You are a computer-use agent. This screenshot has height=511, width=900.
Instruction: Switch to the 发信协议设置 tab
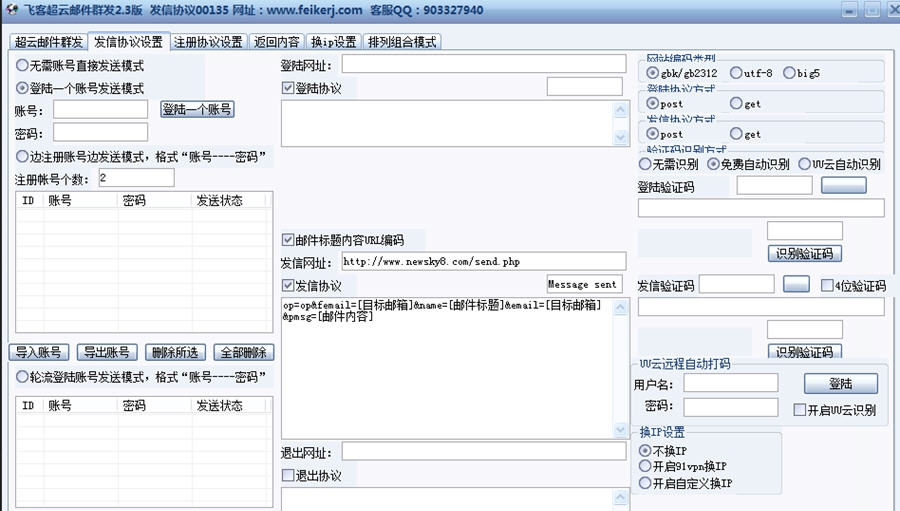(x=129, y=41)
